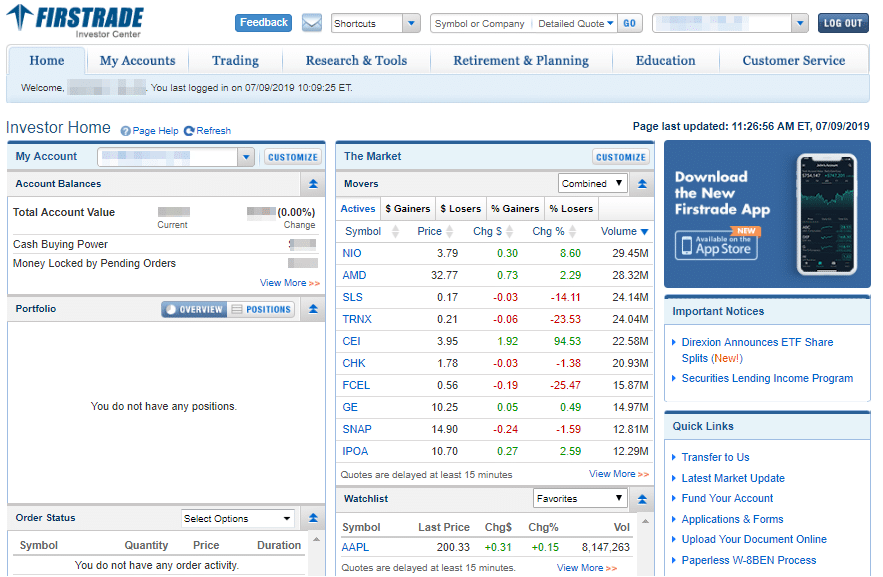Screen dimensions: 883x577
Task: Click the Paperless W-8BEN Process link
Action: [x=748, y=560]
